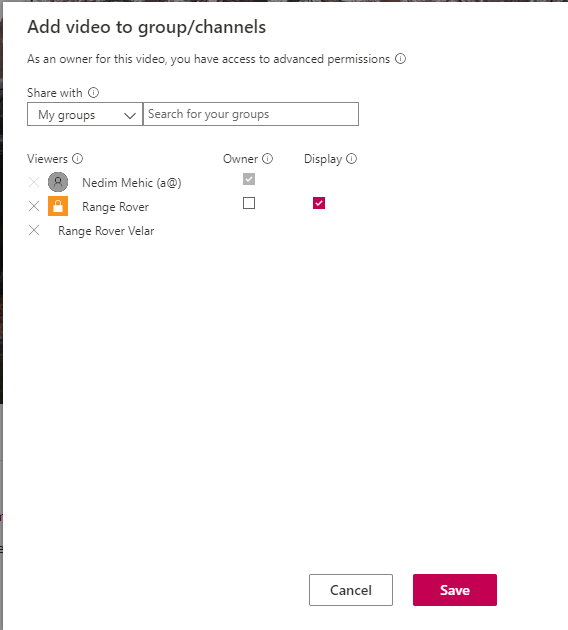Select the Range Rover group name
568x630 pixels.
[115, 207]
